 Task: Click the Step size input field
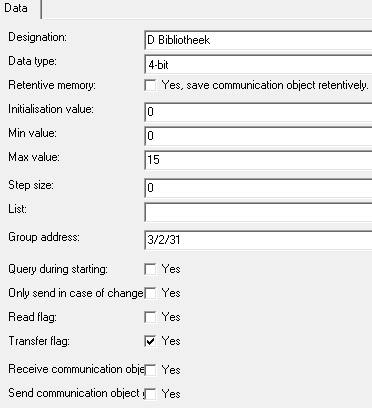point(258,188)
